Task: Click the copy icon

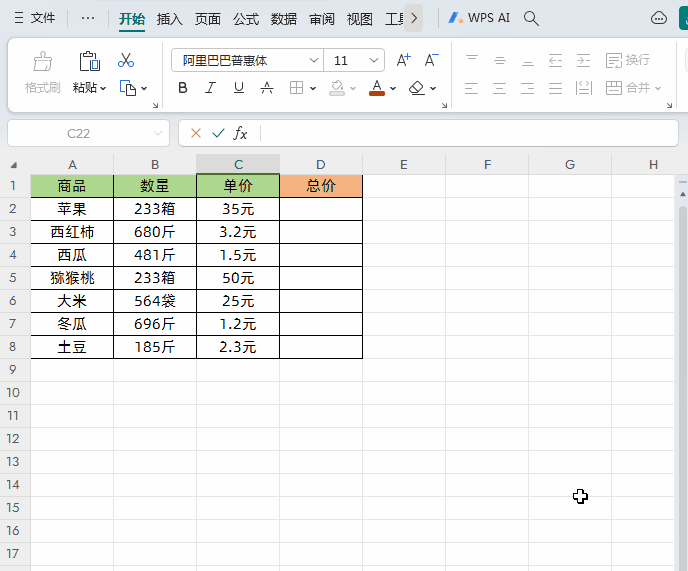Action: click(x=128, y=88)
